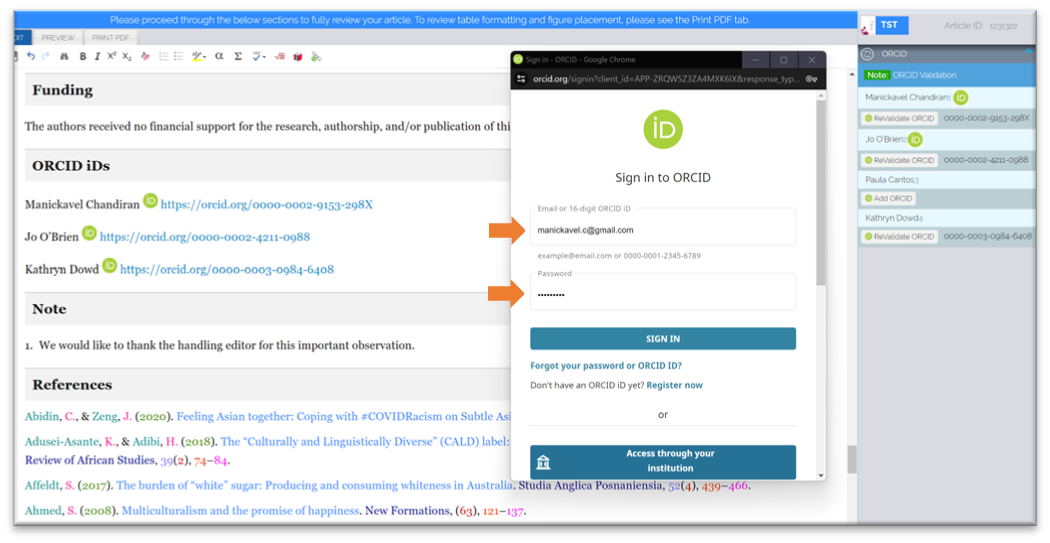Click the Forgot your password or ORCID ID link
1050x543 pixels.
(x=606, y=366)
